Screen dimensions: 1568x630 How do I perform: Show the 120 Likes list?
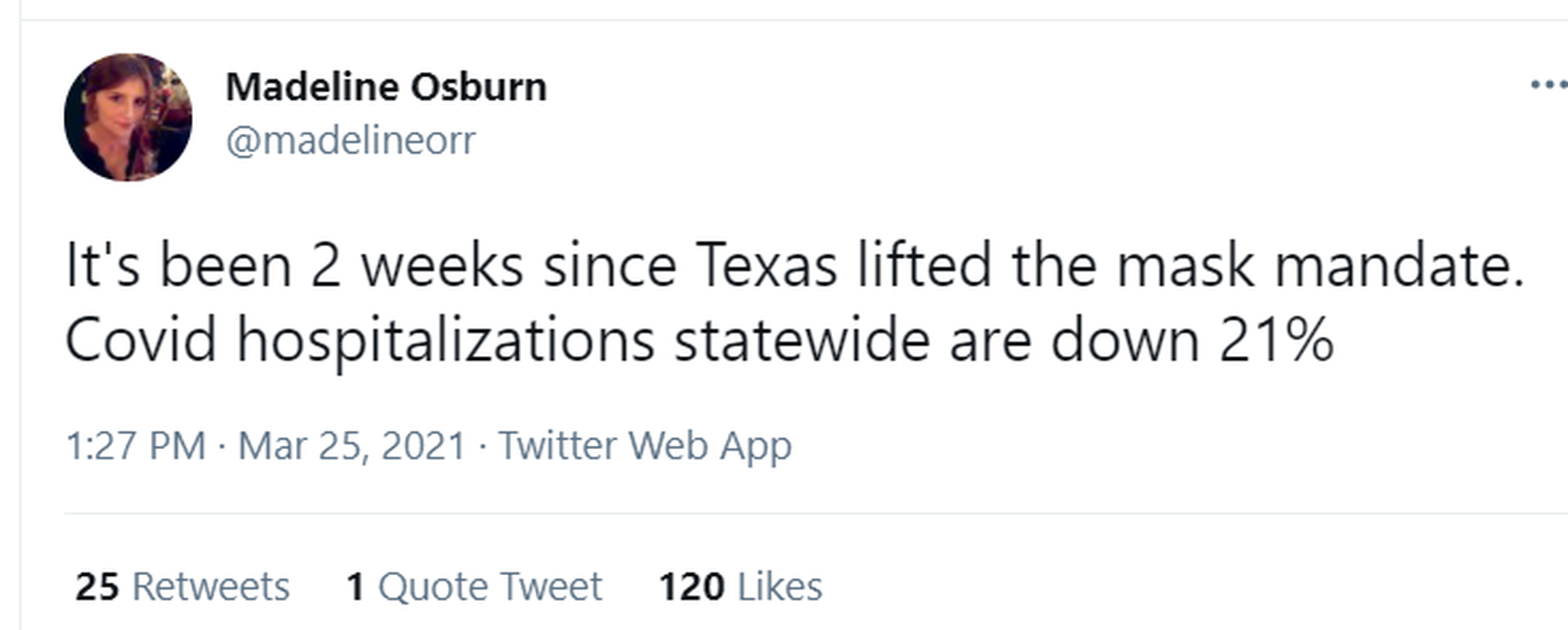coord(740,586)
